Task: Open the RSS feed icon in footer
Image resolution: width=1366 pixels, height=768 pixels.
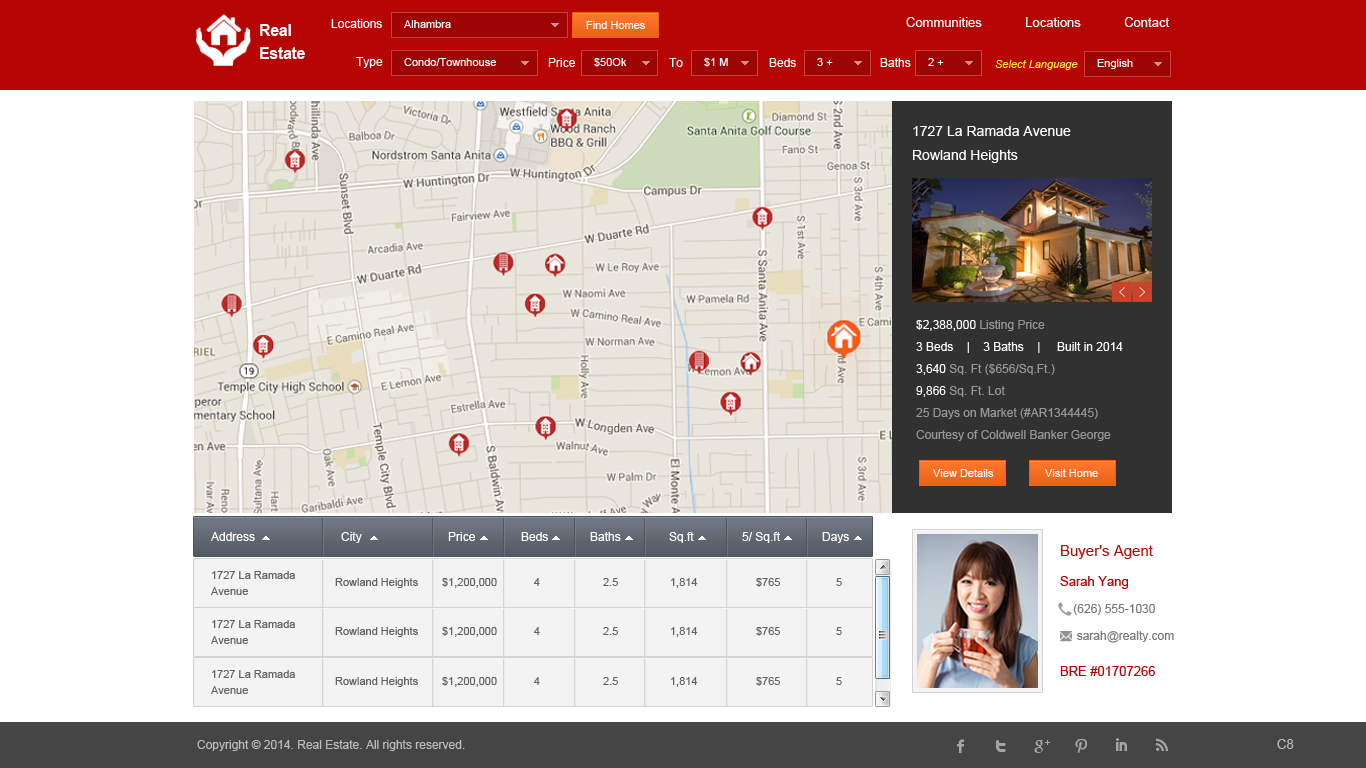Action: 1161,745
